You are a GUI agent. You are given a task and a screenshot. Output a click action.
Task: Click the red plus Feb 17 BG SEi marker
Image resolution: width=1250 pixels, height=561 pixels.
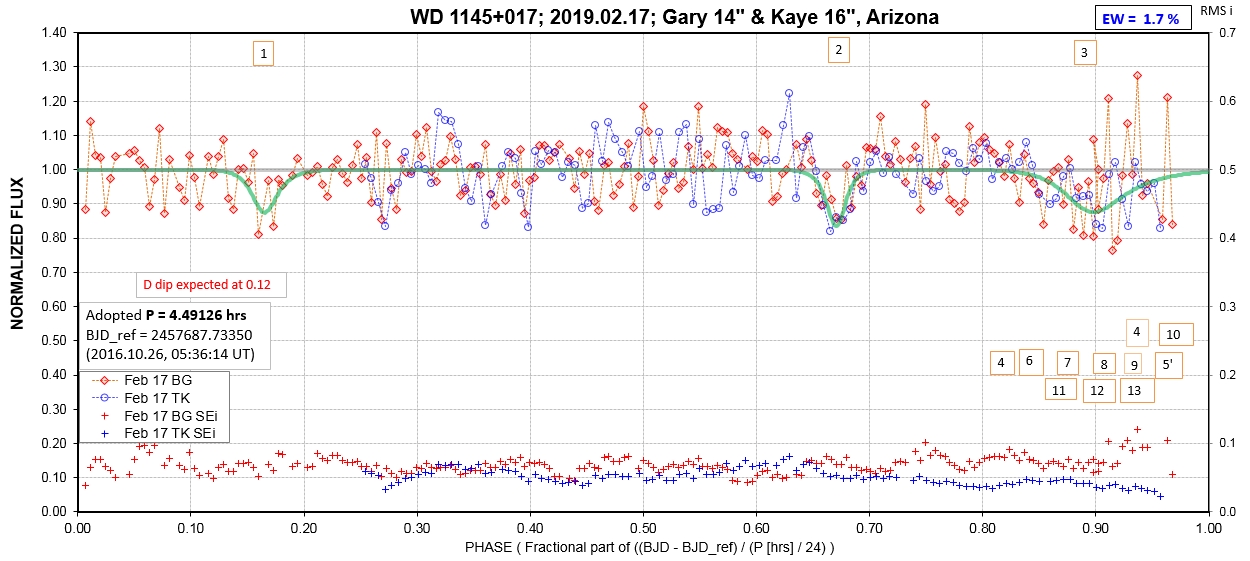(x=104, y=415)
